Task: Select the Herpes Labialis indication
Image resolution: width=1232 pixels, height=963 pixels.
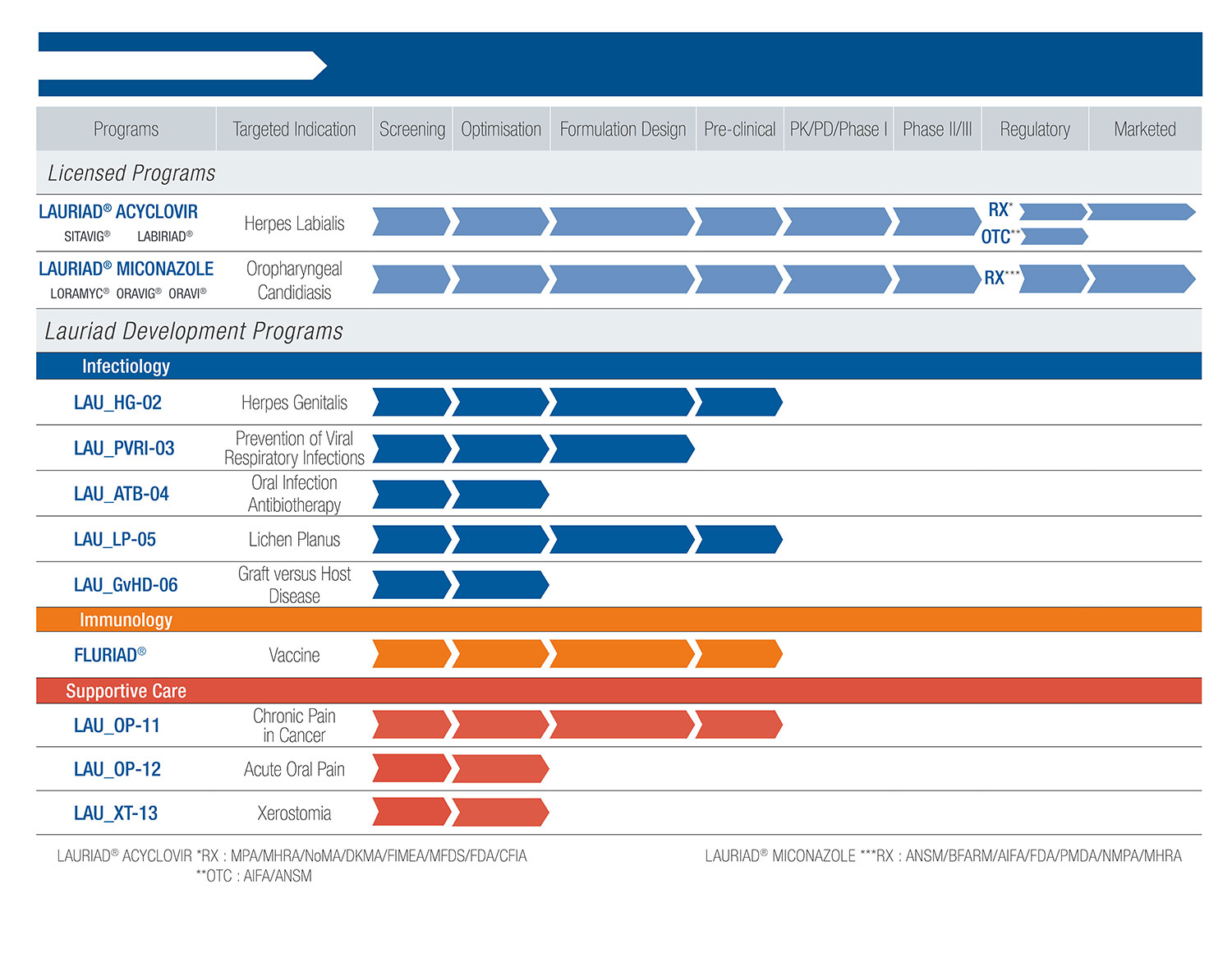Action: (294, 223)
